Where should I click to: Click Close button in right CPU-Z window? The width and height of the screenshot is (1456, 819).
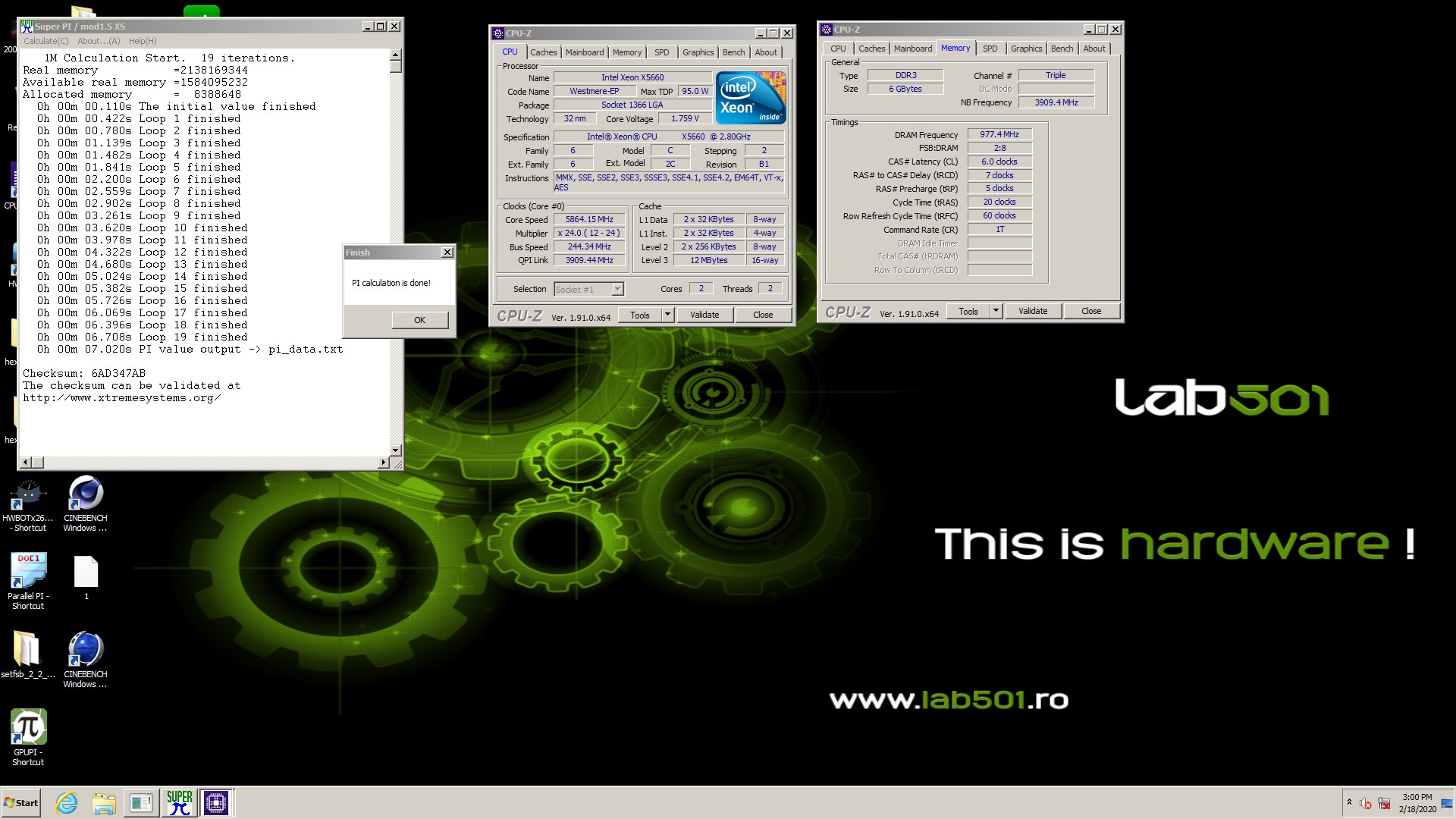[x=1091, y=312]
